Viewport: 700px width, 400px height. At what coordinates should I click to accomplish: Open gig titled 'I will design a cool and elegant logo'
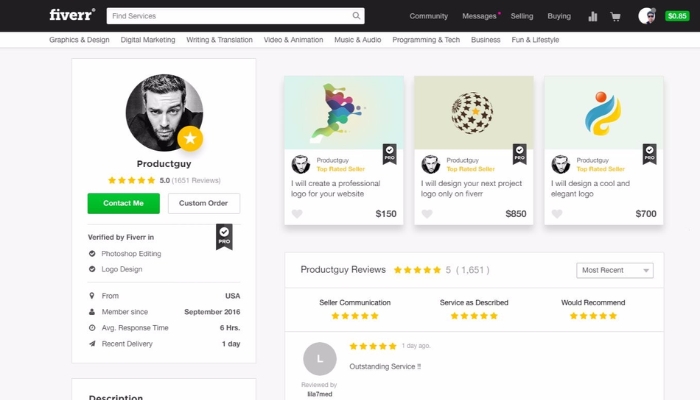[590, 188]
